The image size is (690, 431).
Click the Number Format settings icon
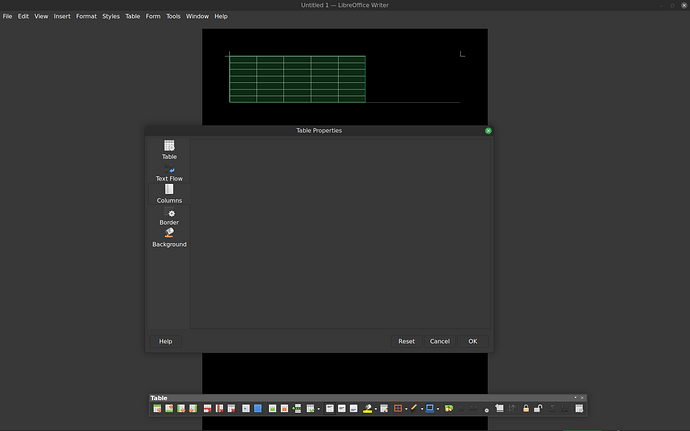(487, 410)
